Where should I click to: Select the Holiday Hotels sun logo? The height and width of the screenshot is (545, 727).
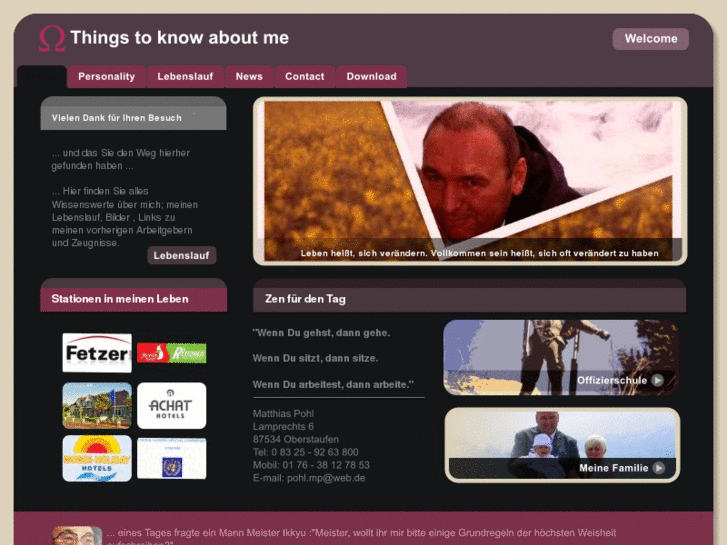click(x=97, y=458)
